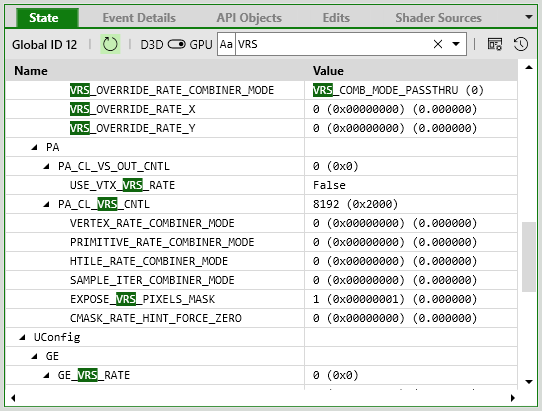Select the CMASK_RATE_HINT_FORCE_ZERO row
Image resolution: width=542 pixels, height=411 pixels.
click(262, 318)
